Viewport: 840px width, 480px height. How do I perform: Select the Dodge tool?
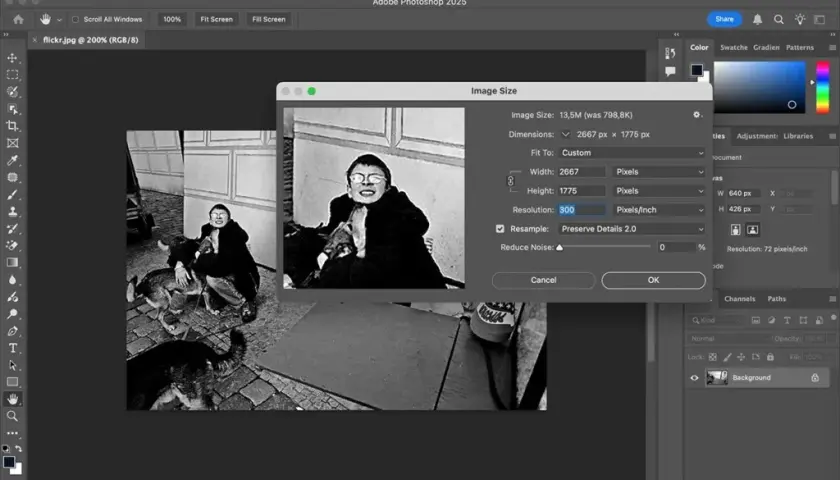point(12,314)
